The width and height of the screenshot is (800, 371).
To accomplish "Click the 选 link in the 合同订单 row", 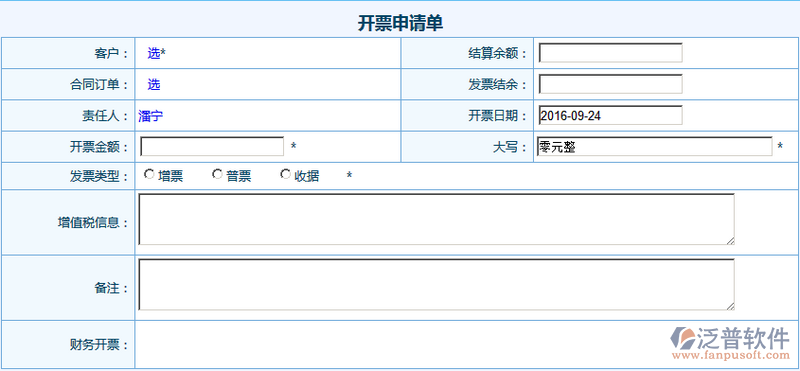I will [154, 85].
